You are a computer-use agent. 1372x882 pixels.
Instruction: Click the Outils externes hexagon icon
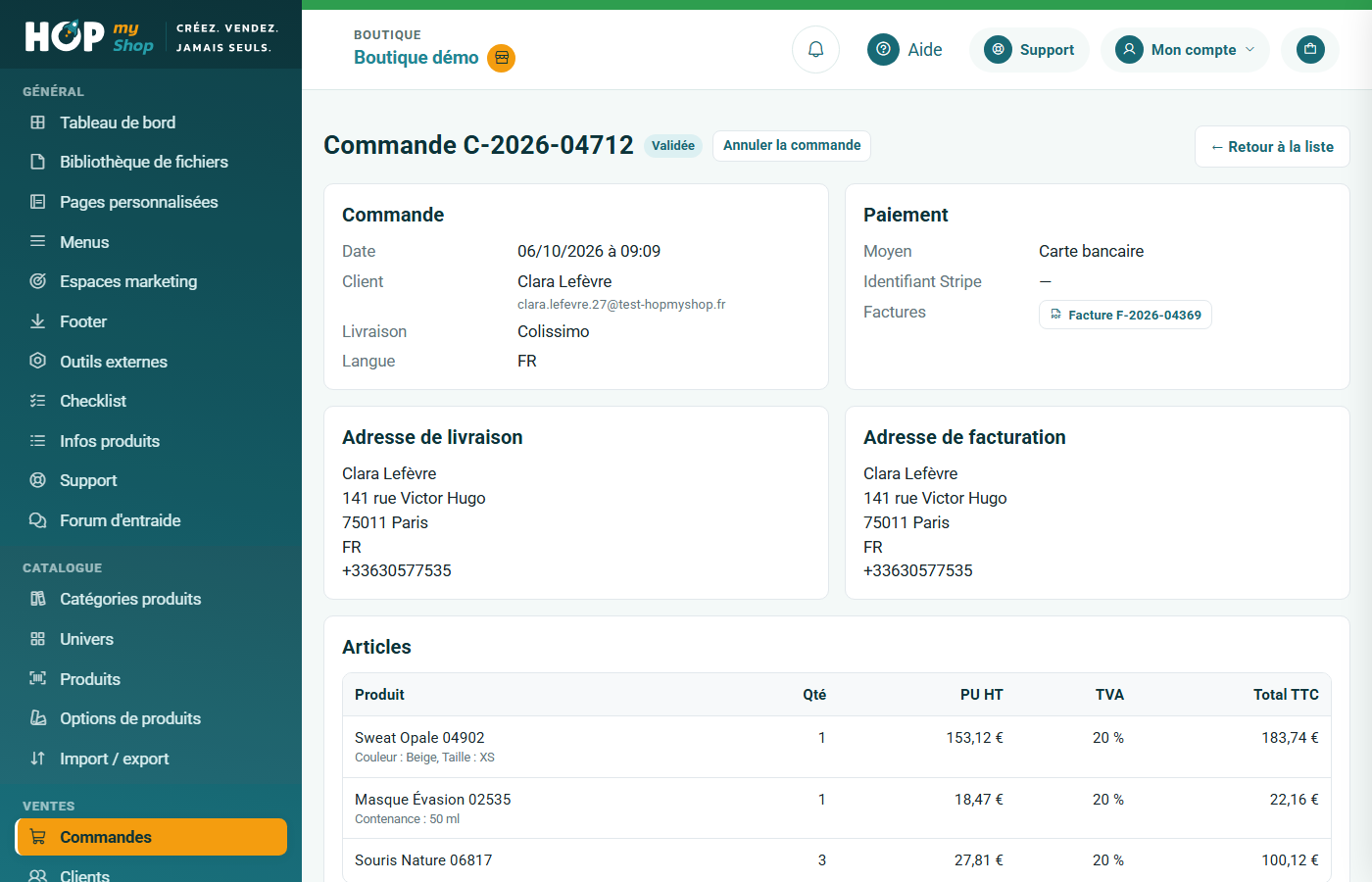(38, 361)
